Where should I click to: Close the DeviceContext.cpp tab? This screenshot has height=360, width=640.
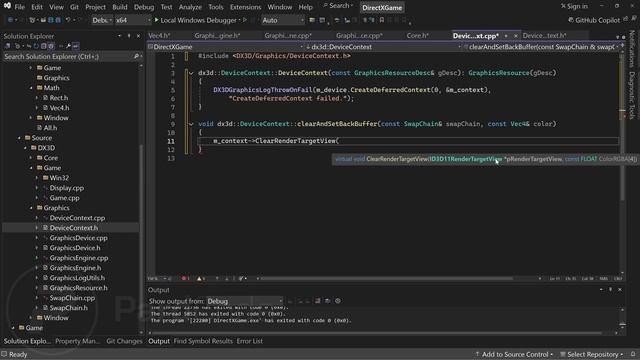(x=516, y=36)
